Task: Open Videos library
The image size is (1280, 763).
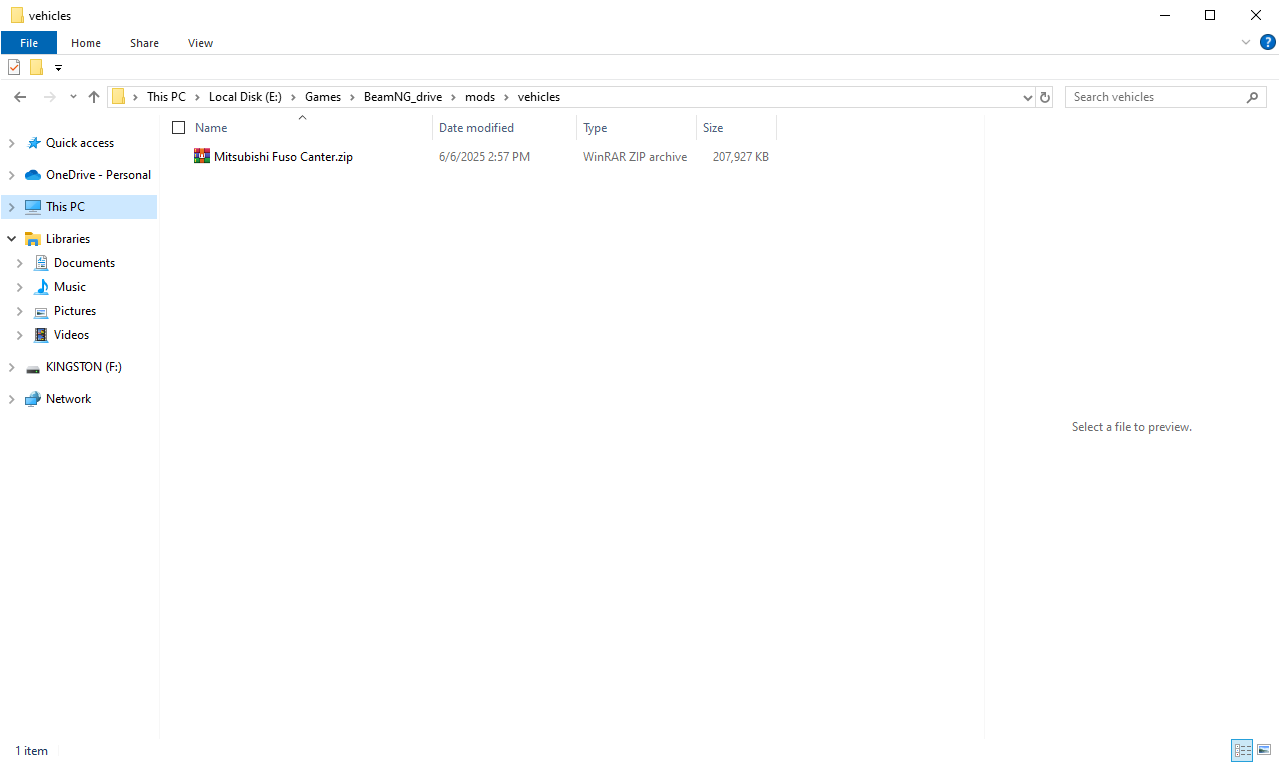Action: point(71,335)
